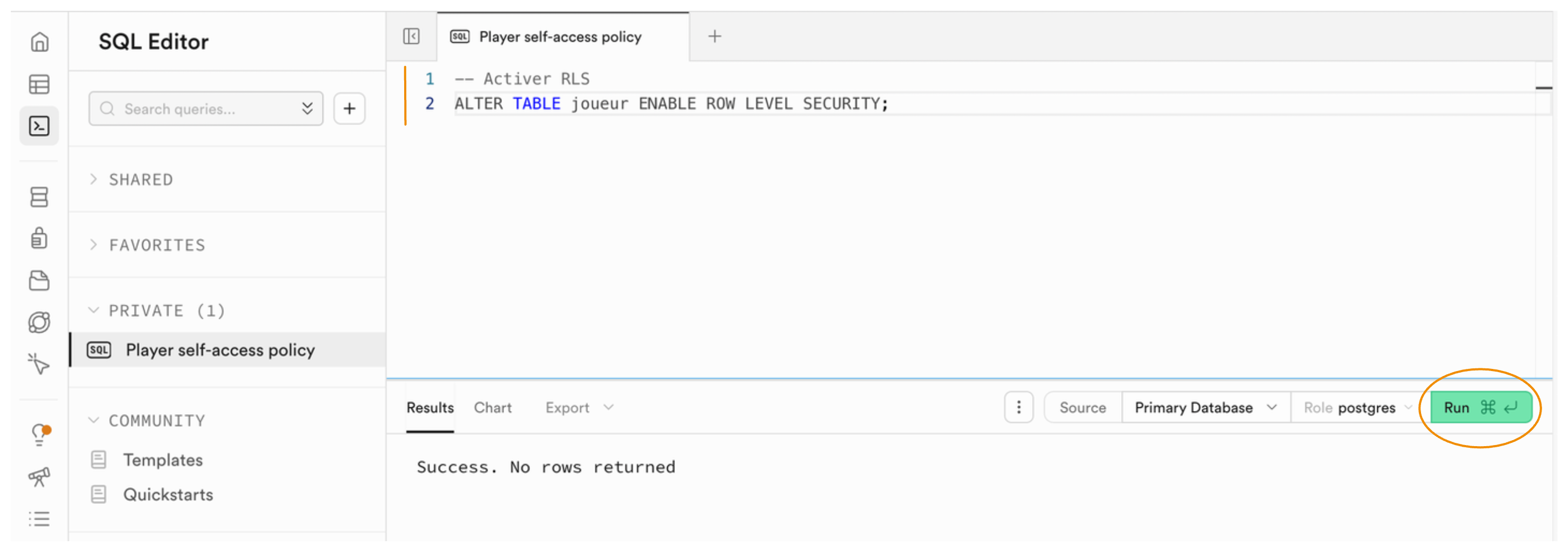Switch to the Results tab

click(430, 408)
